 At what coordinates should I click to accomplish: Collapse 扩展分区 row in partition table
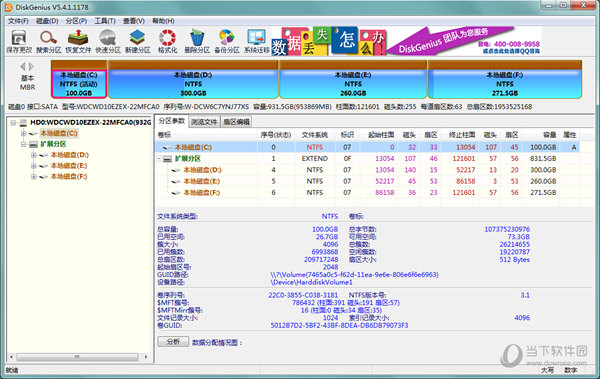point(159,158)
